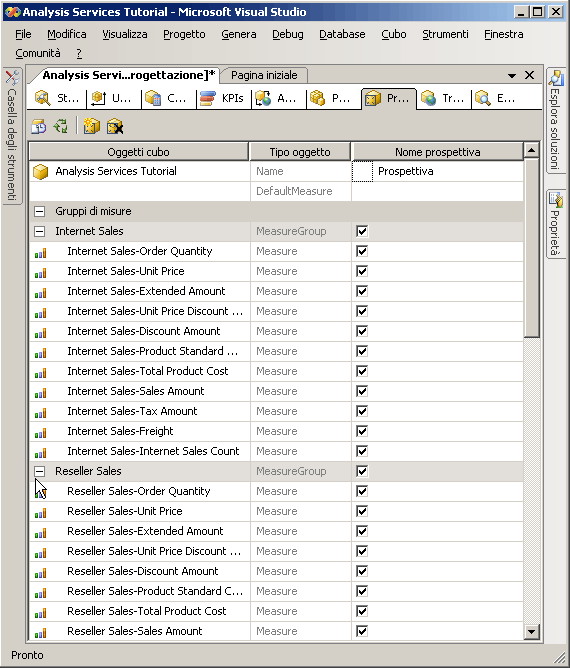Switch to the Tr... translations tab
This screenshot has width=570, height=668.
point(443,98)
